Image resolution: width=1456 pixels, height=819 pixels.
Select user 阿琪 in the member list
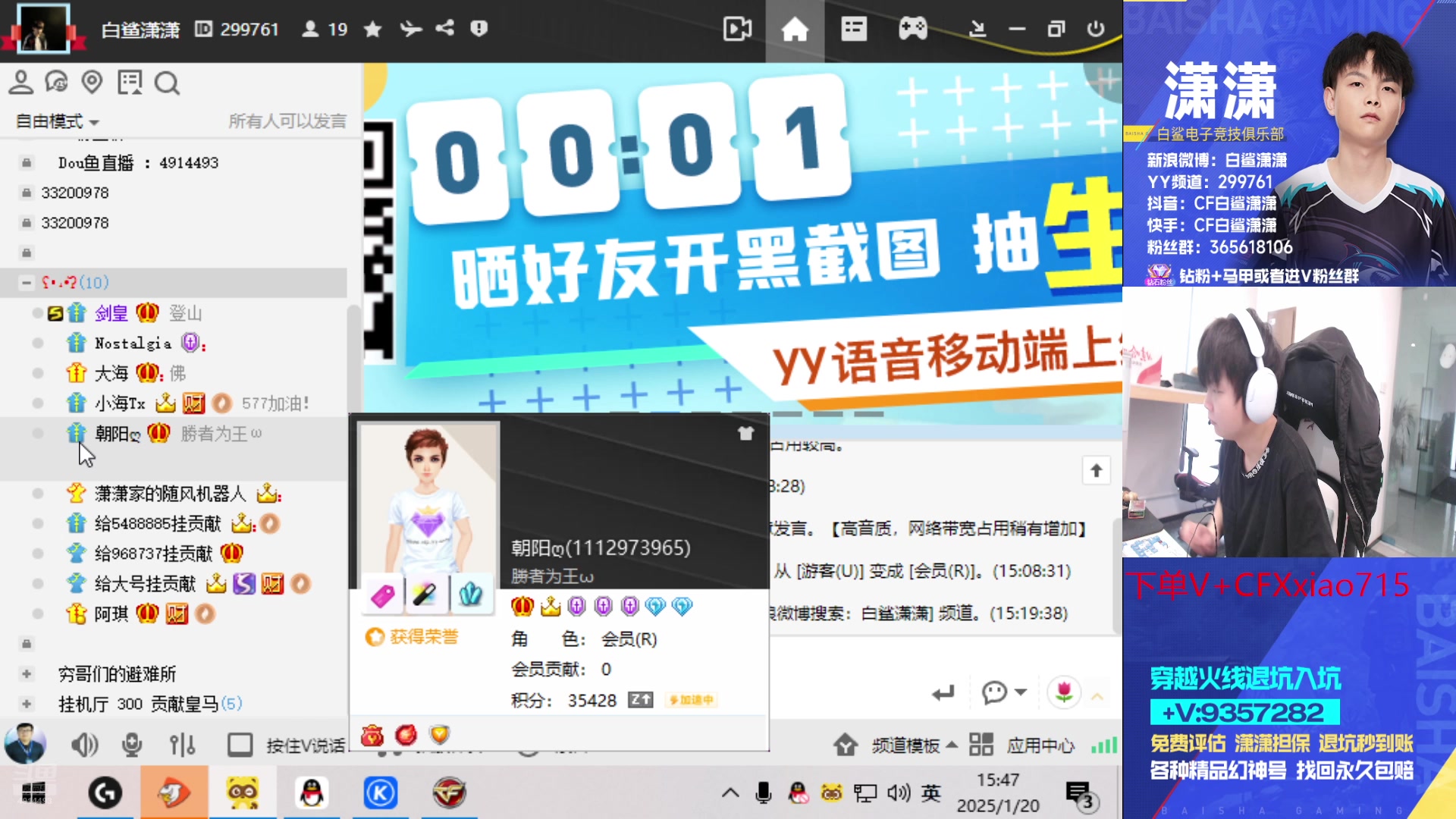[x=111, y=613]
